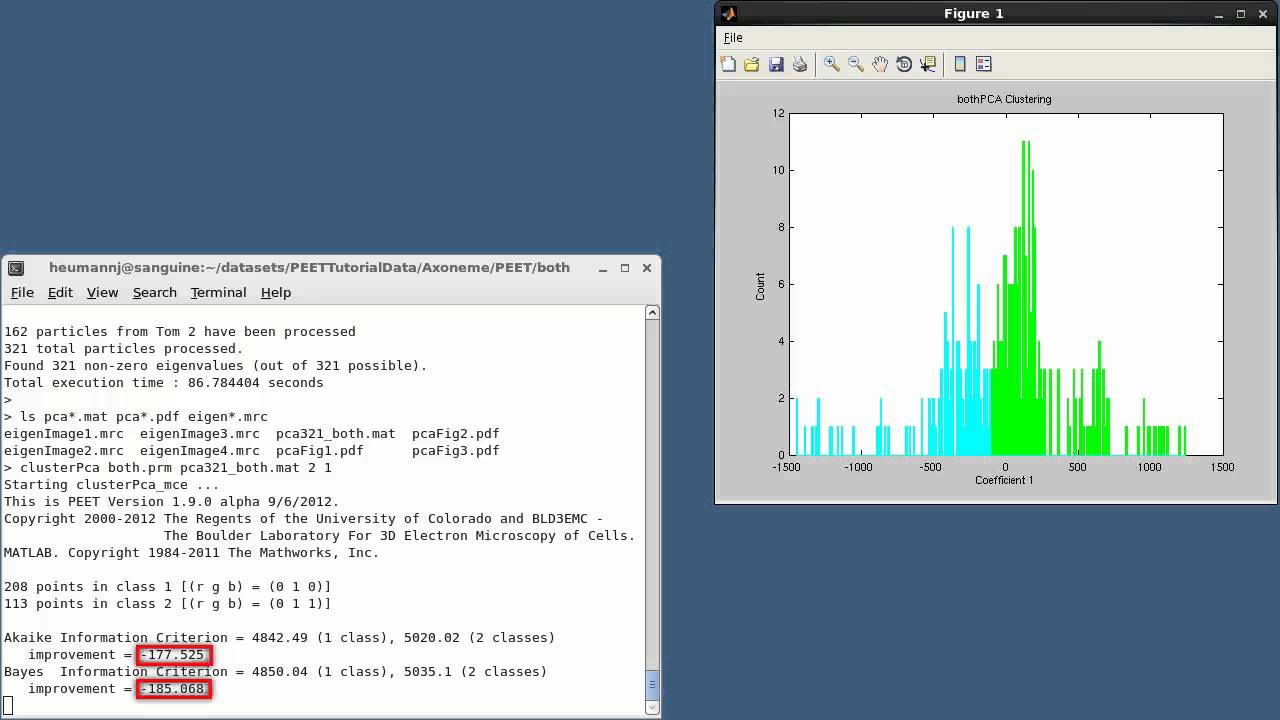
Task: Open the terminal Search menu
Action: click(155, 292)
